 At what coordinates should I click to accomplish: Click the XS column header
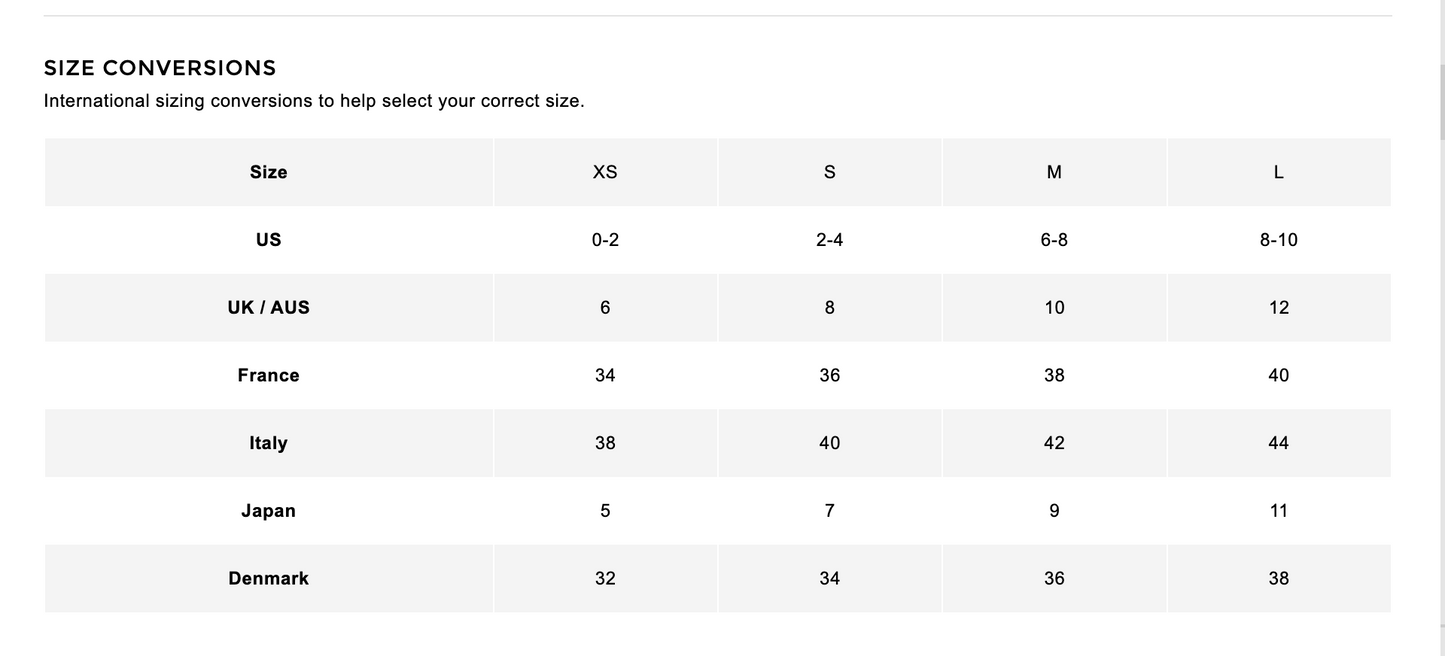[605, 172]
